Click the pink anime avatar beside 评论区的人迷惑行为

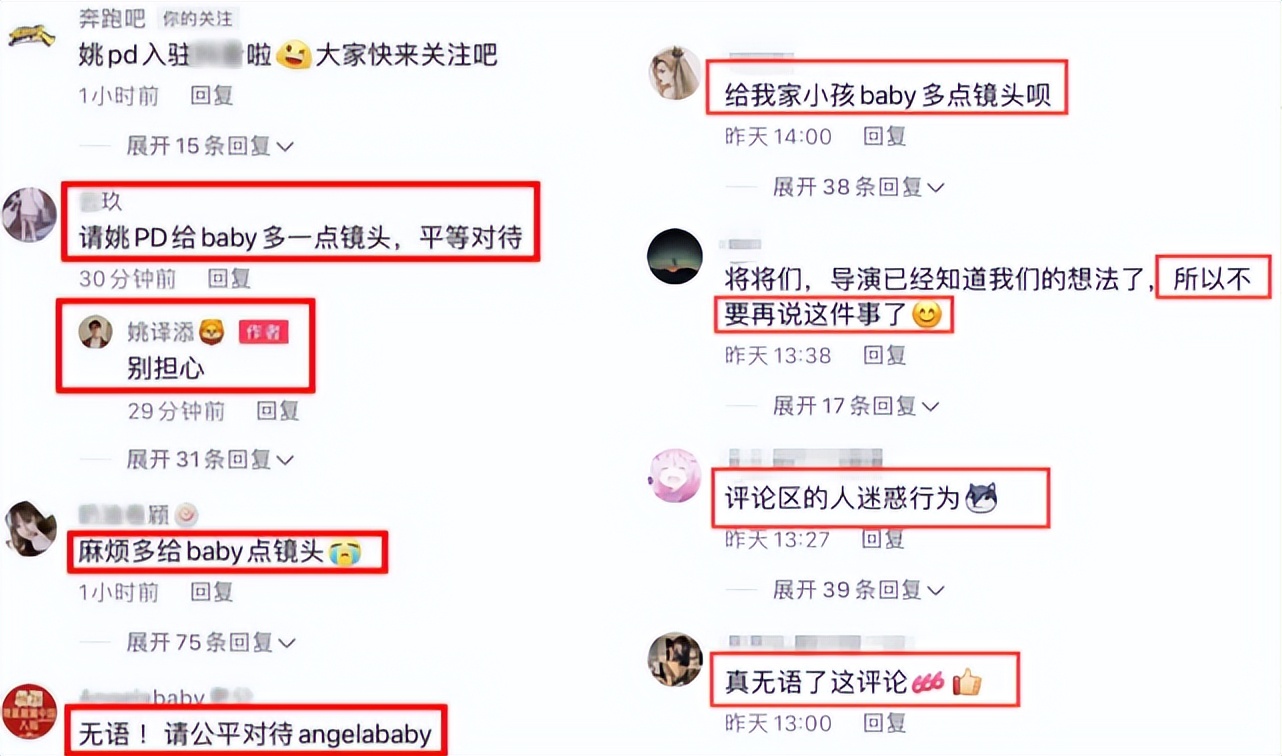676,475
